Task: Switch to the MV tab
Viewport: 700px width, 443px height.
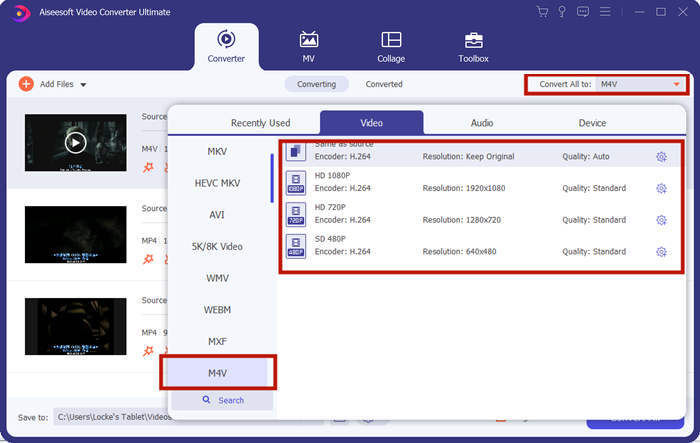Action: coord(308,46)
